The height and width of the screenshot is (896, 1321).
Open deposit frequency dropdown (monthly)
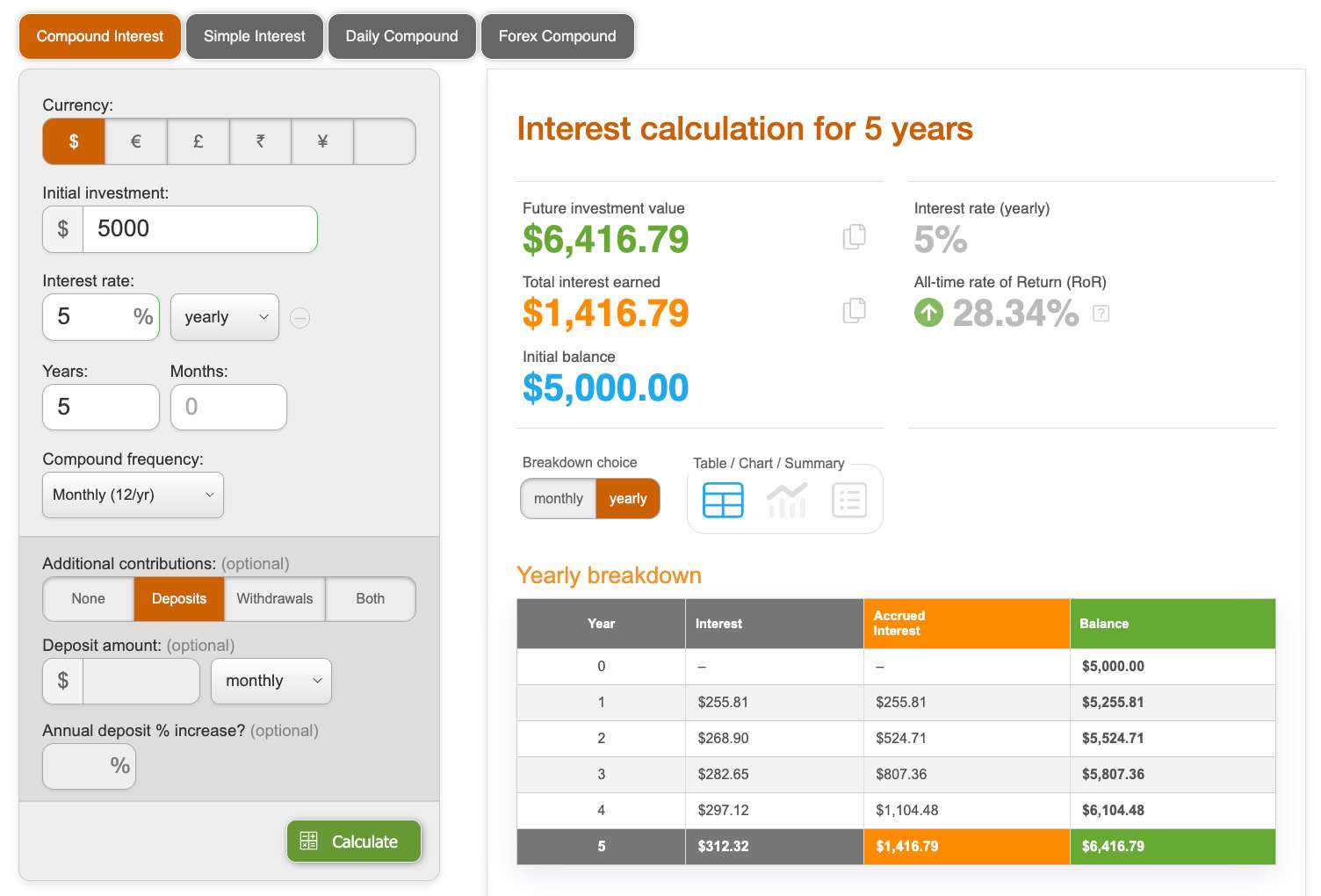271,681
